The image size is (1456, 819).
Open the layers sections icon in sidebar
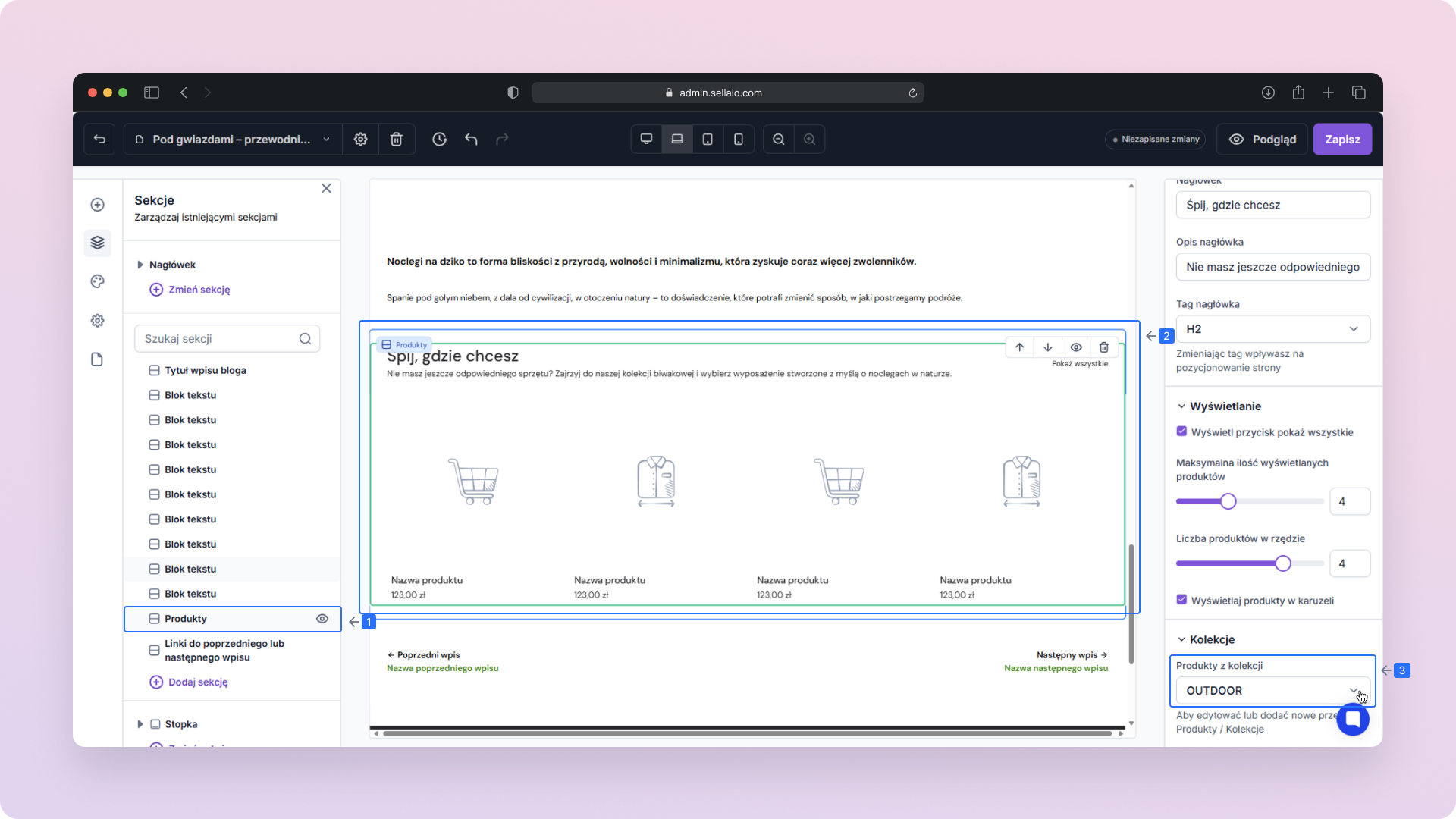[97, 243]
